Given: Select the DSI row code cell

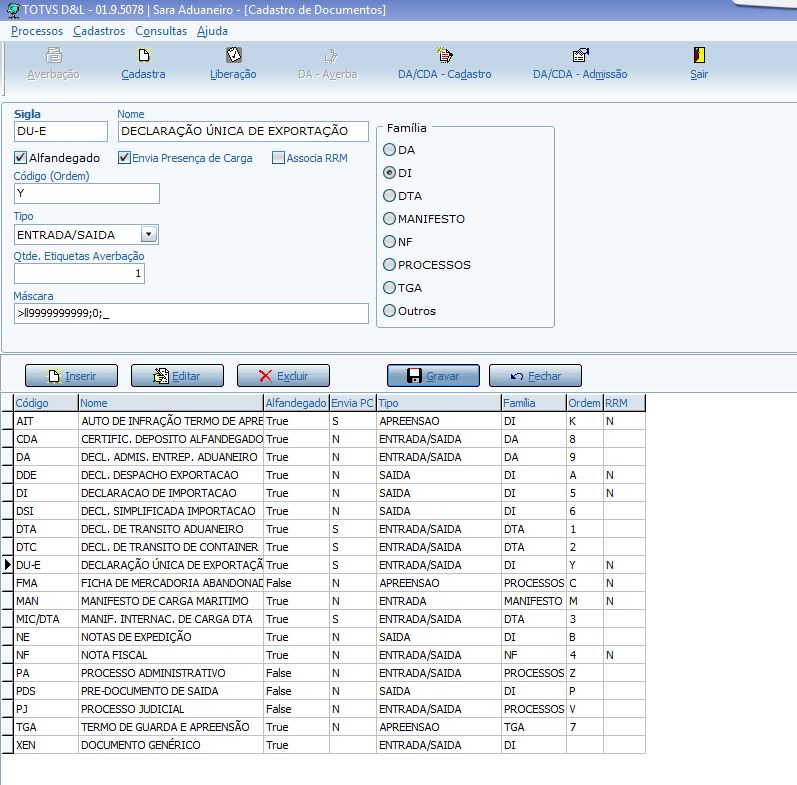Looking at the screenshot, I should (46, 511).
